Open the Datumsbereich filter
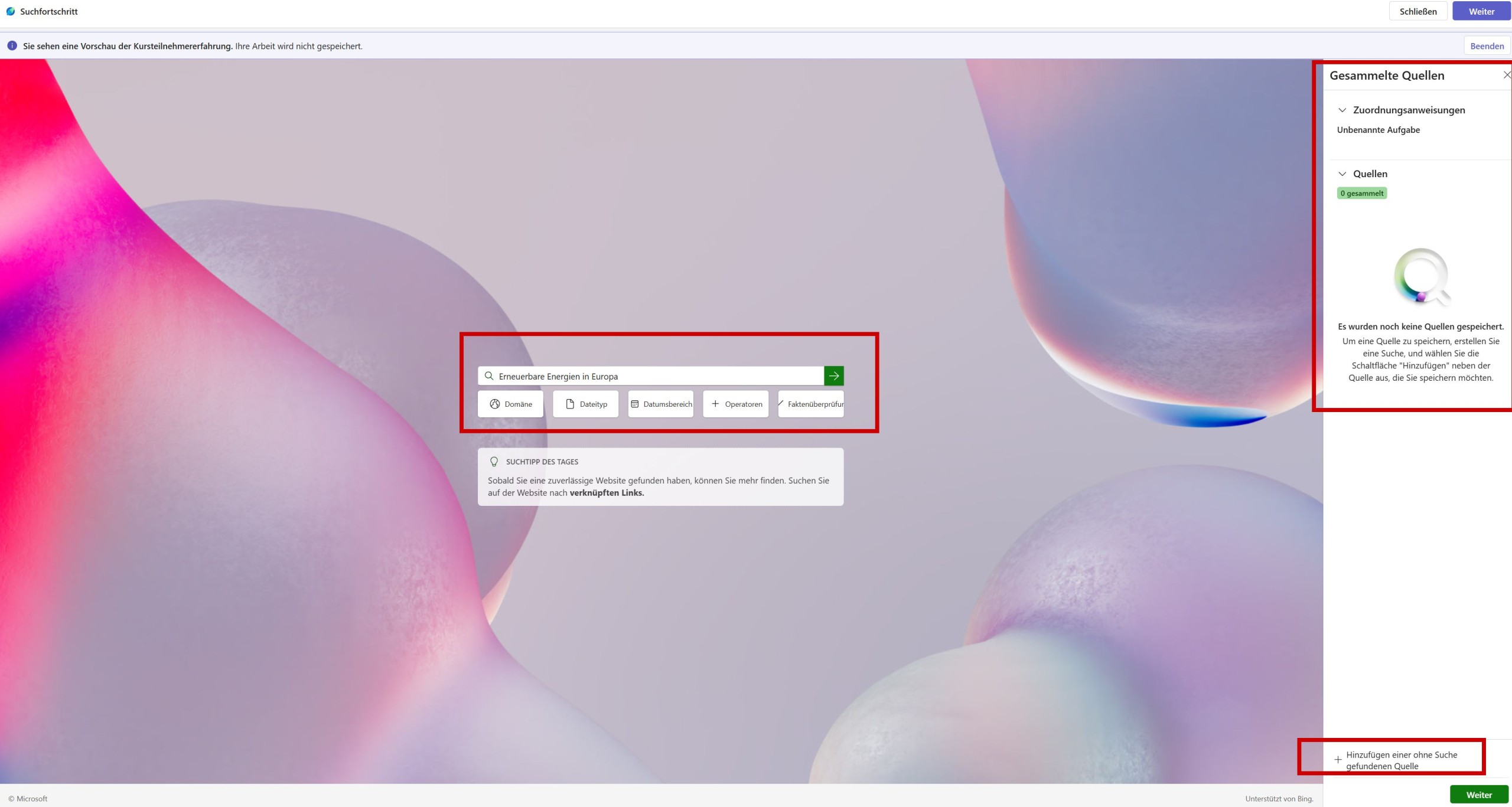The image size is (1512, 807). point(660,404)
